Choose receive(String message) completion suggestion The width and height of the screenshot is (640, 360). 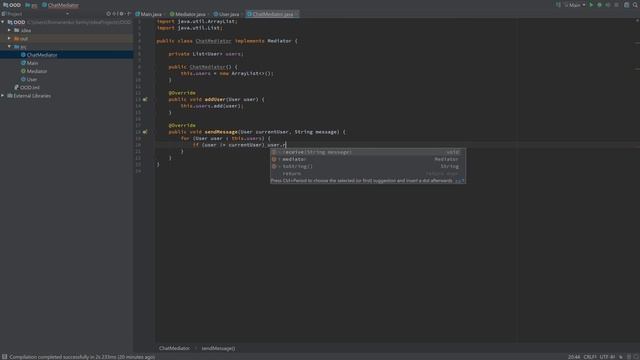coord(367,152)
